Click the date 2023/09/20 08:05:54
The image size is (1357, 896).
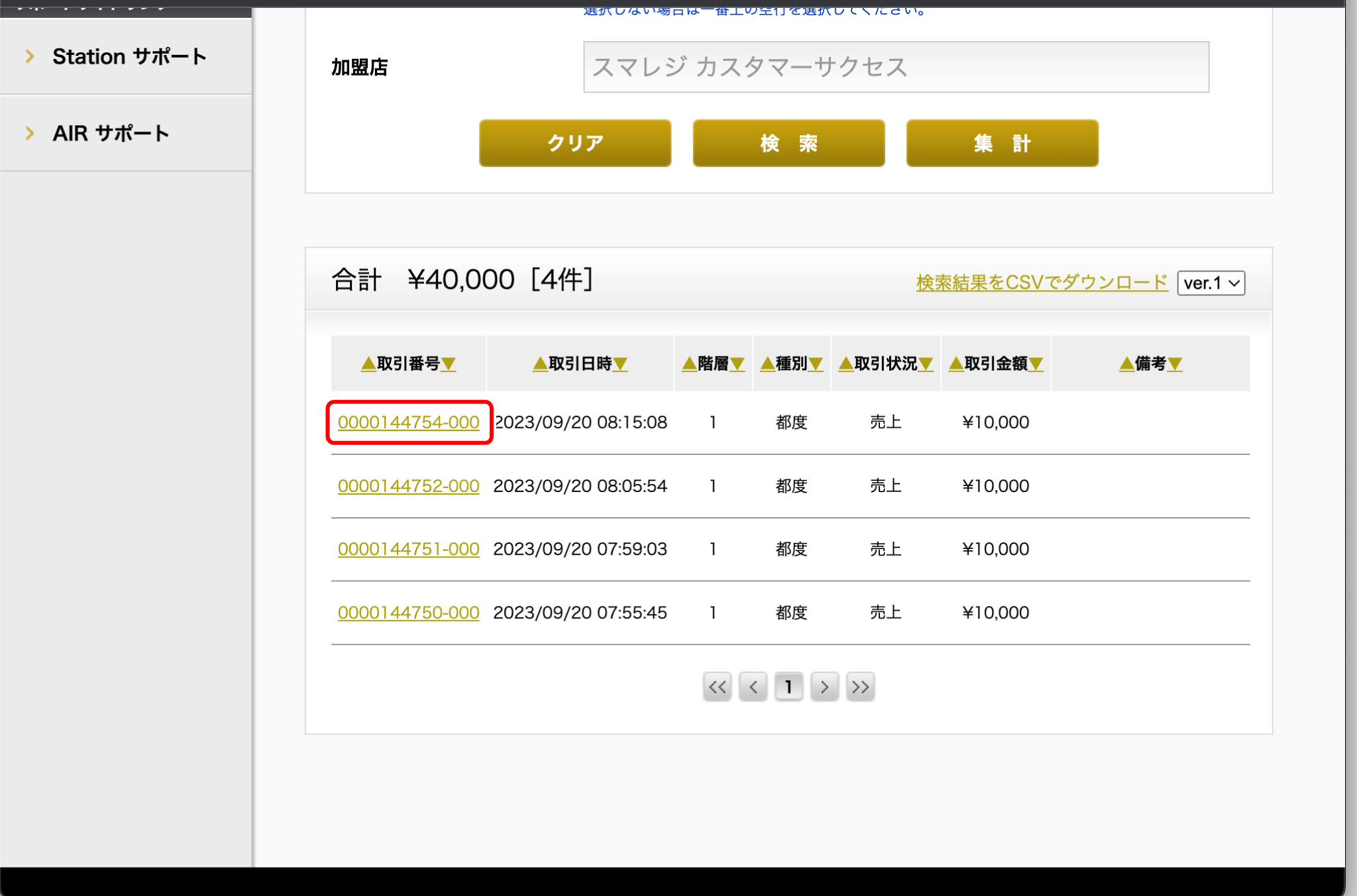(x=580, y=485)
